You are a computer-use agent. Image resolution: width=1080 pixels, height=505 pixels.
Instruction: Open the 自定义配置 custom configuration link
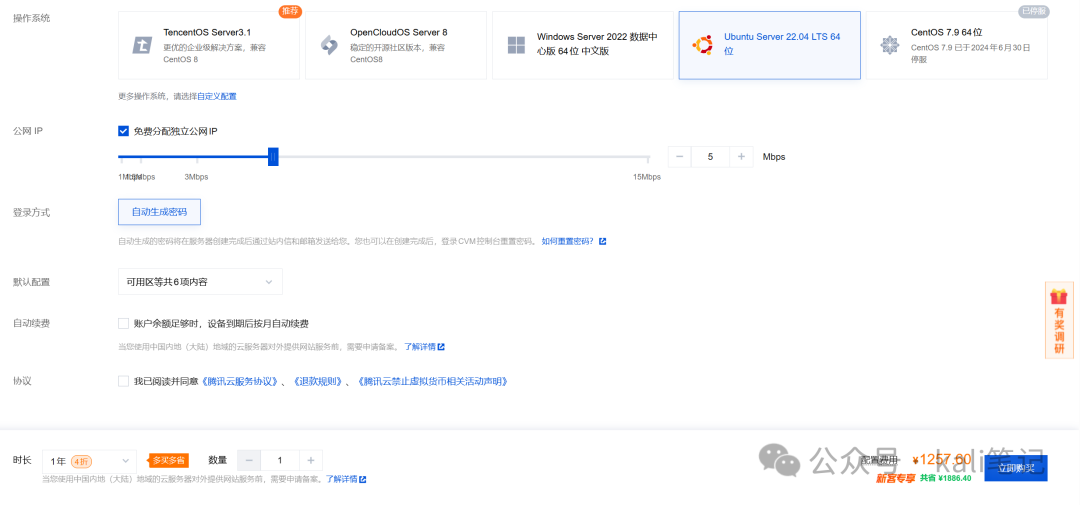click(216, 97)
